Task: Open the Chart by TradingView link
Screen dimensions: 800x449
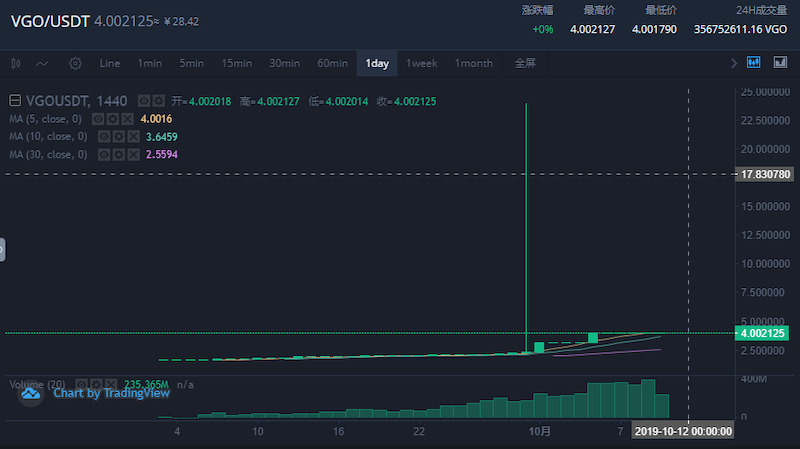Action: tap(111, 393)
